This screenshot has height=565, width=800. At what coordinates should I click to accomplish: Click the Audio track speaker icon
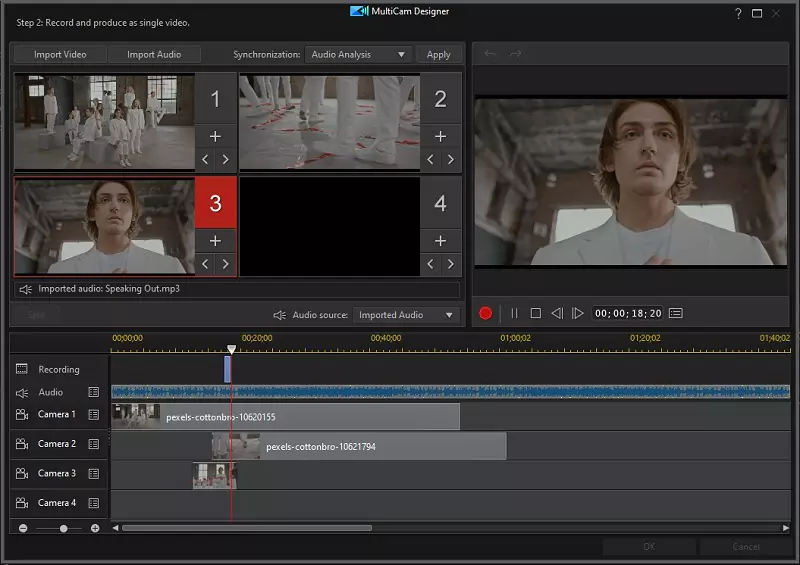click(22, 393)
